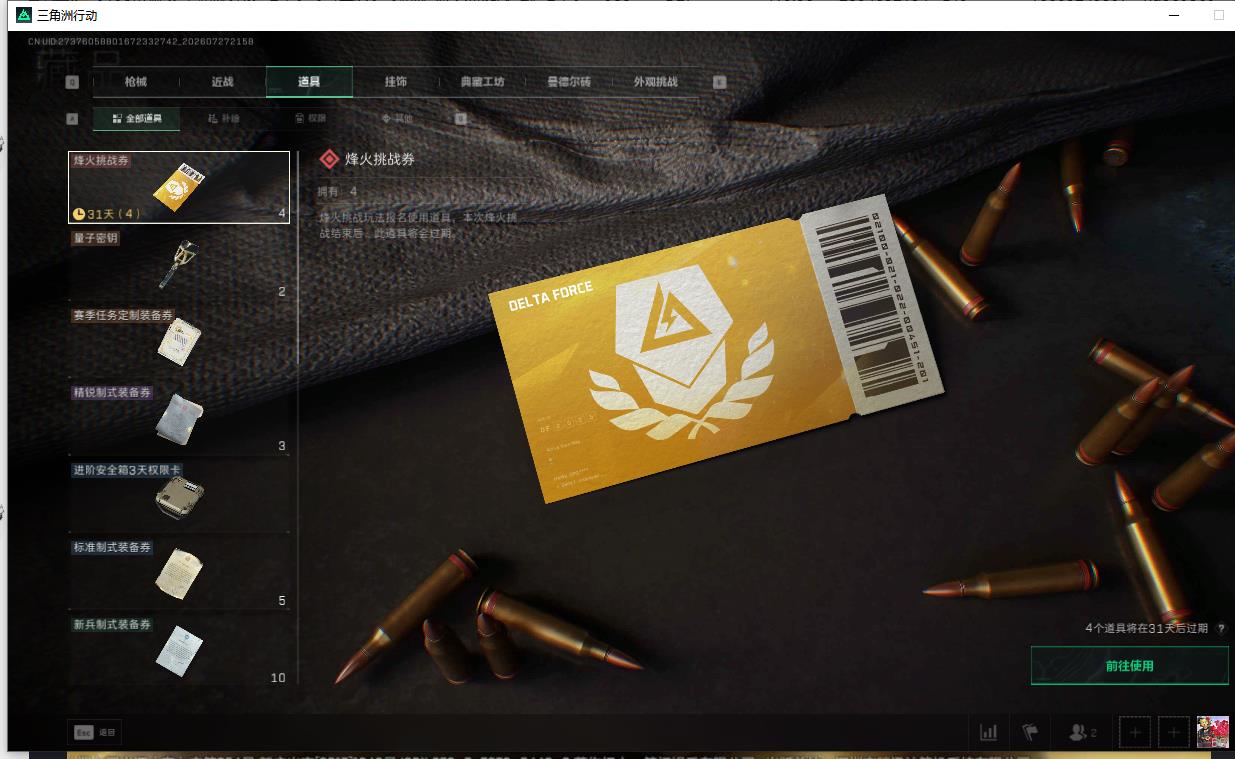Click the 前往使用 button
Viewport: 1235px width, 759px height.
1129,665
